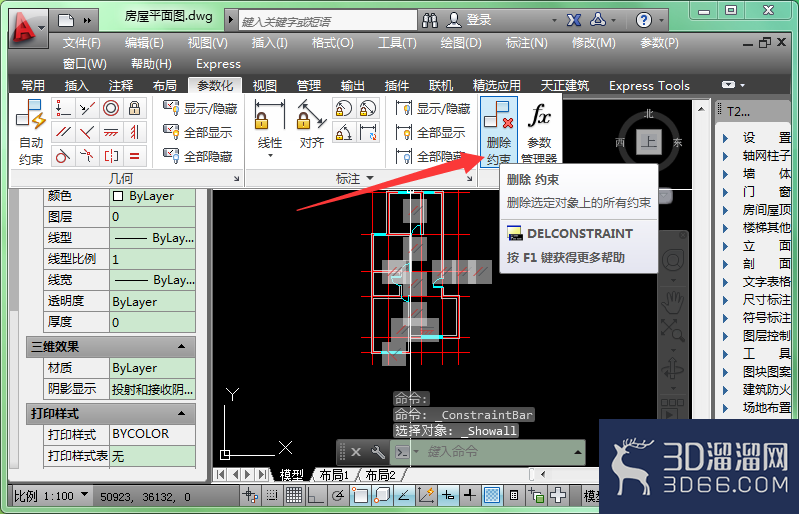Viewport: 799px width, 514px height.
Task: Select the Perpendicular constraint icon
Action: coord(87,132)
